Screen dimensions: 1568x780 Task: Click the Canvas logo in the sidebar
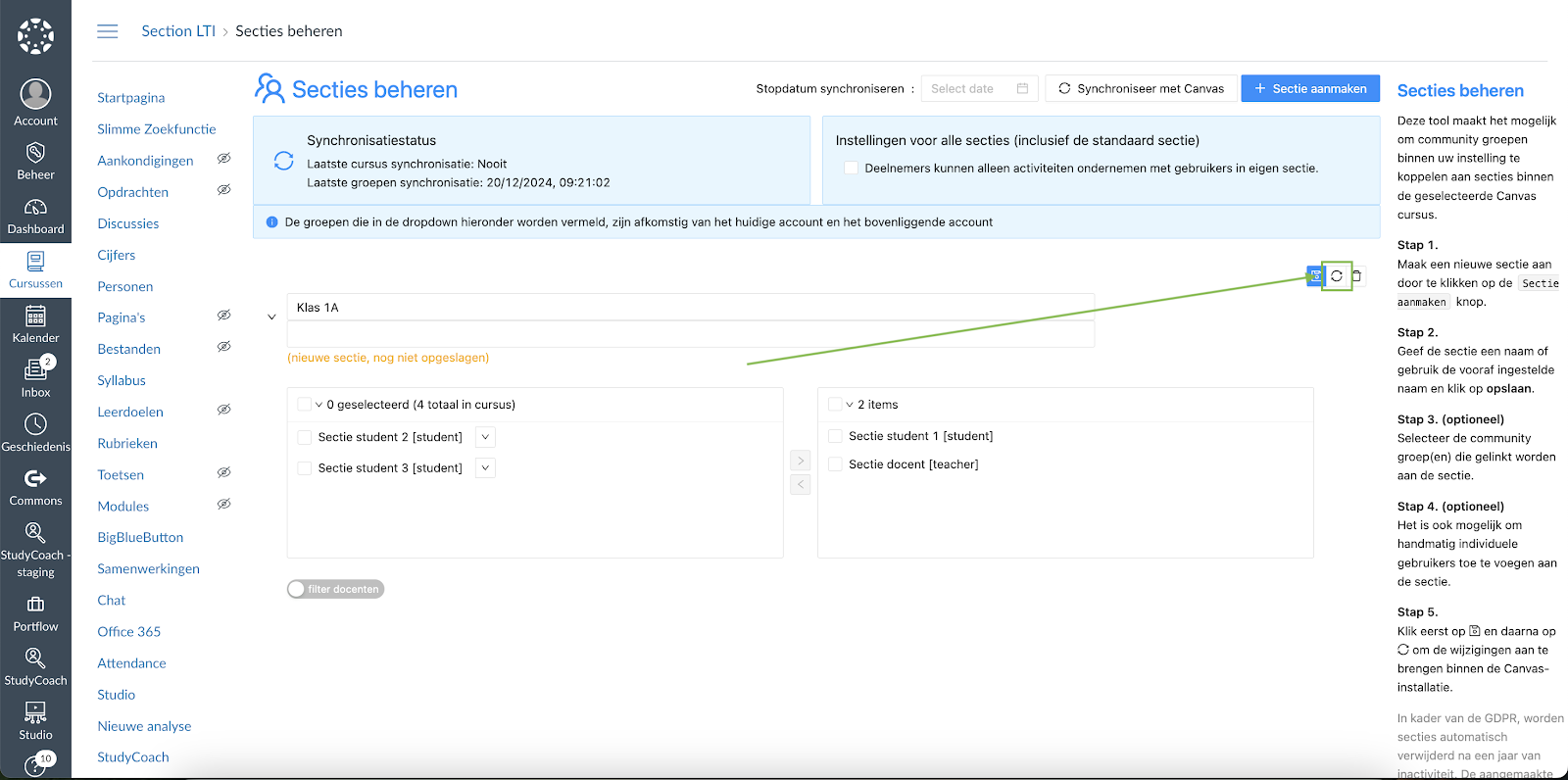coord(35,36)
